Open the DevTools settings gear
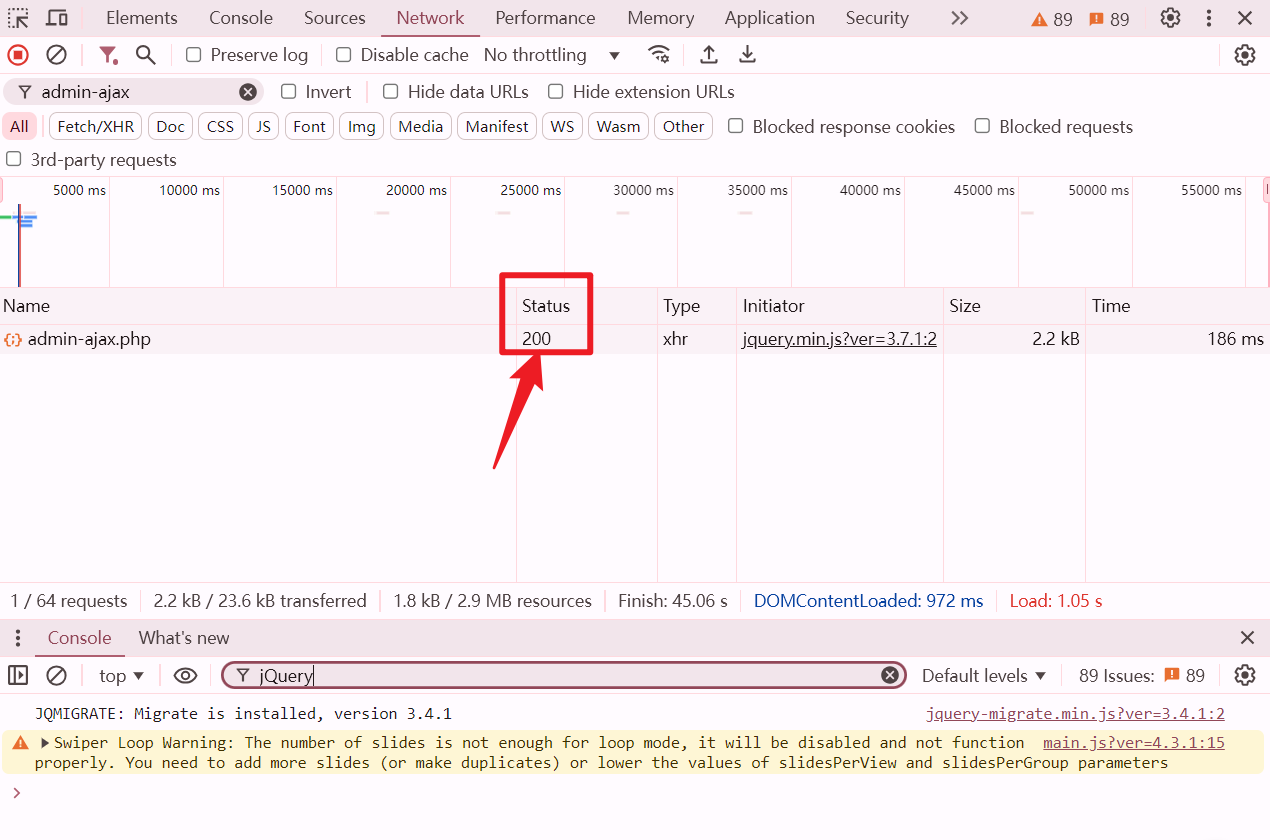The height and width of the screenshot is (840, 1270). click(1170, 17)
